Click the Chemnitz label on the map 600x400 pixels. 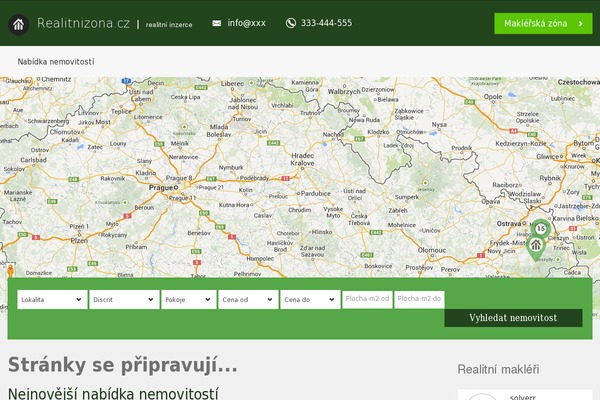56,79
